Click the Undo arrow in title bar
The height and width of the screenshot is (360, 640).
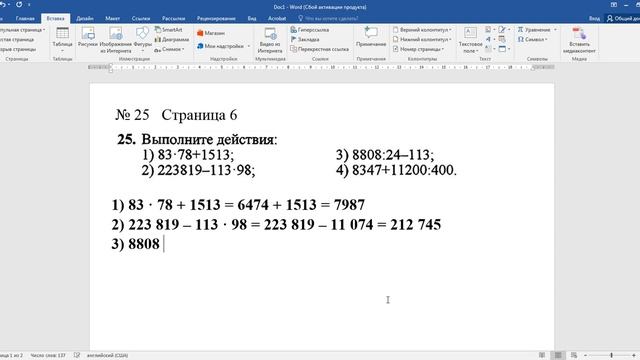(3, 4)
